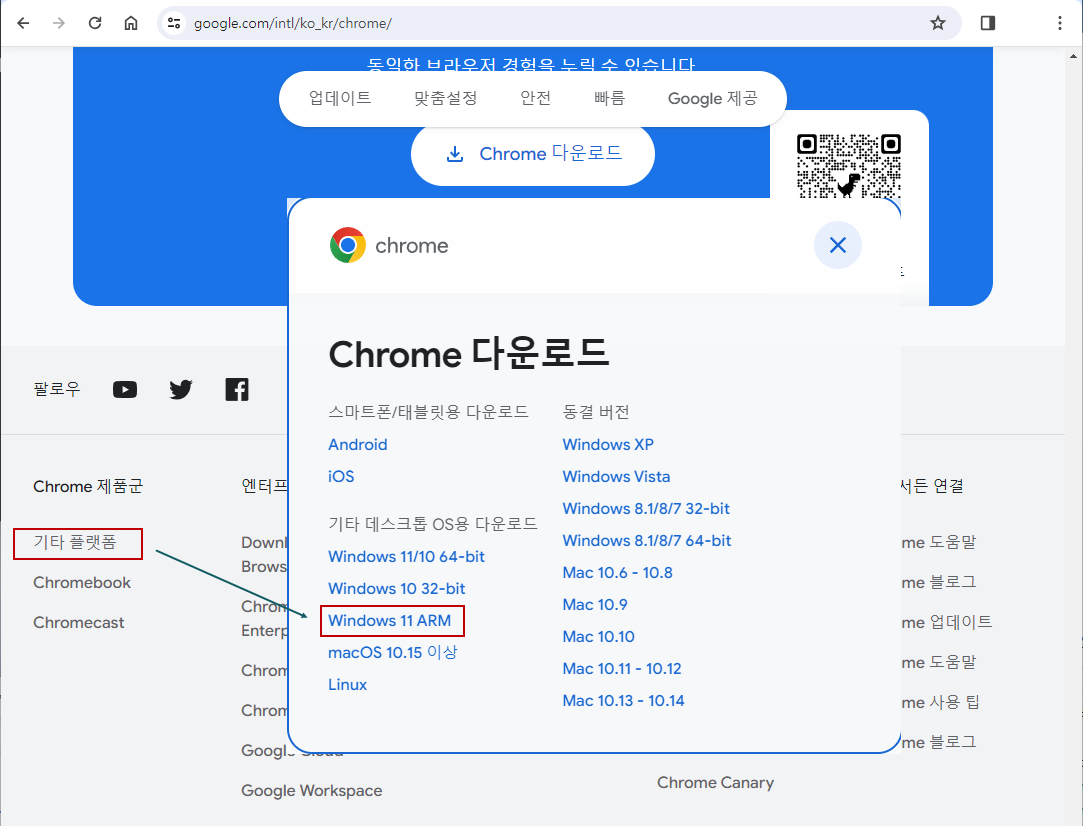Viewport: 1083px width, 826px height.
Task: Open the 업데이트 link in right footer column
Action: 947,622
